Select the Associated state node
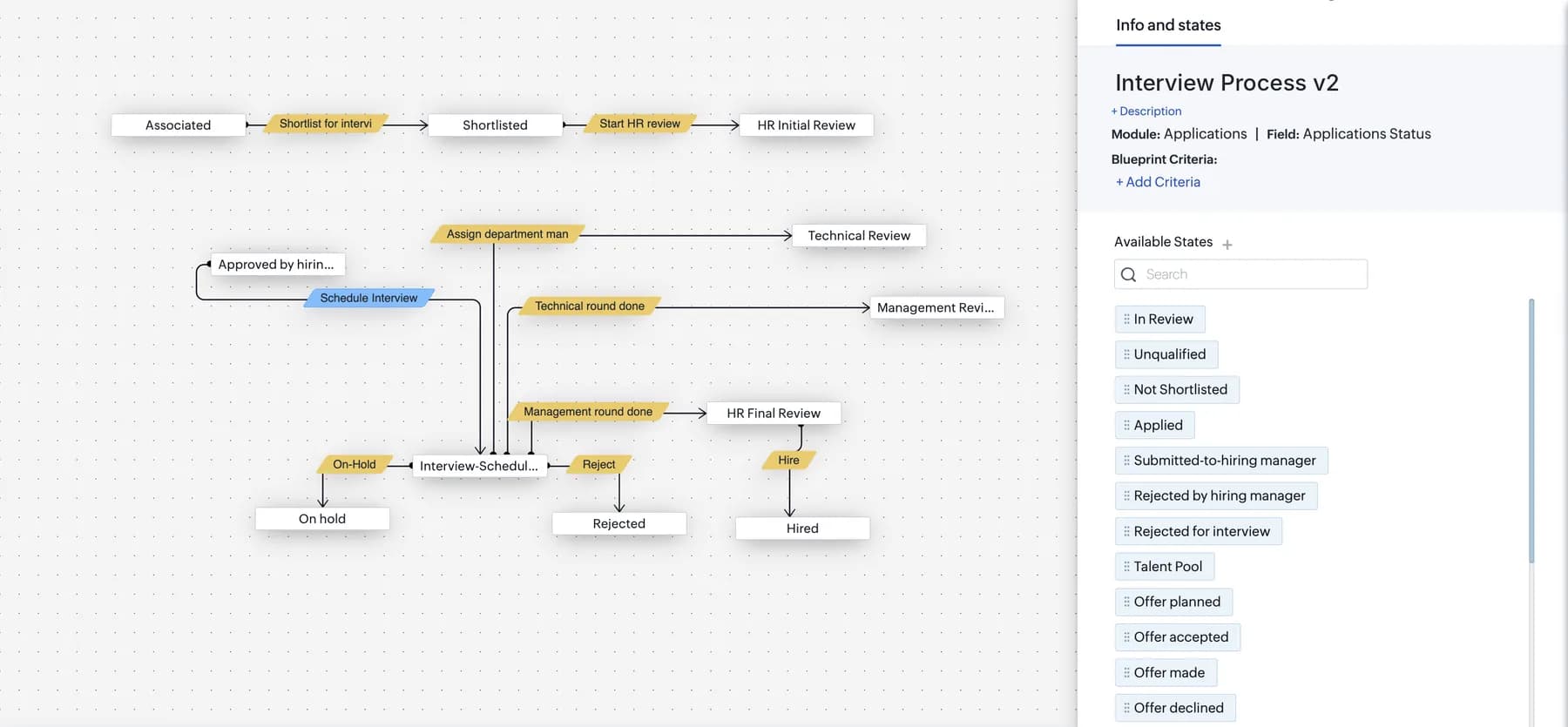The height and width of the screenshot is (727, 1568). [179, 125]
